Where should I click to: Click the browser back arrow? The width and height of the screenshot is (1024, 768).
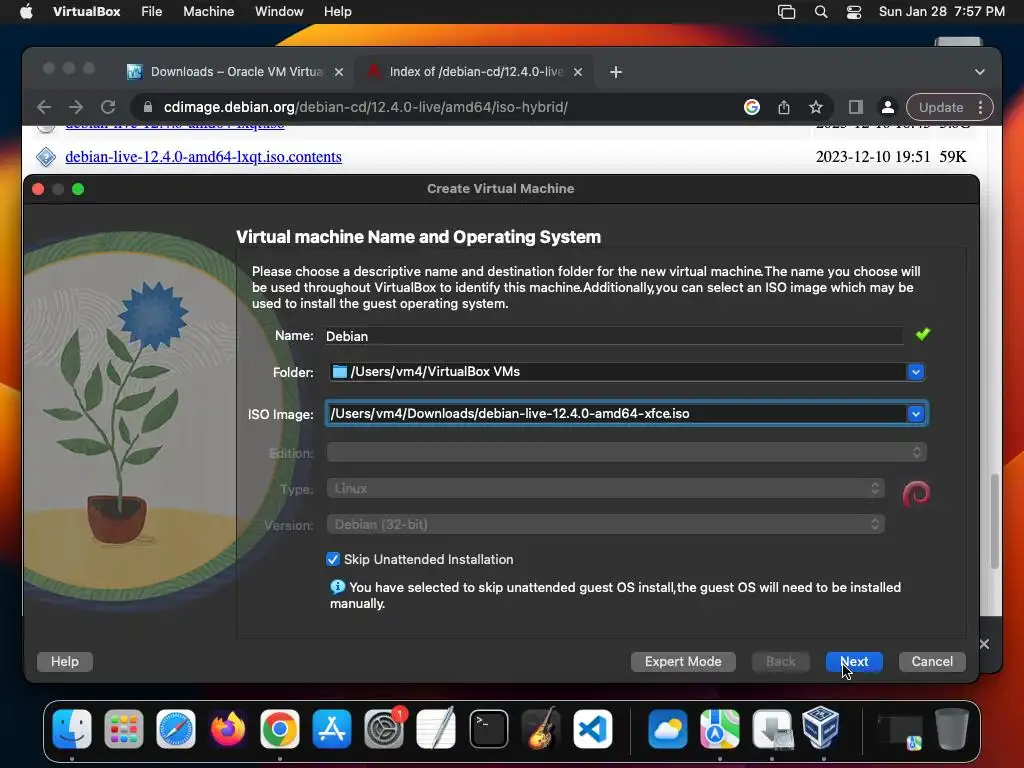(44, 107)
